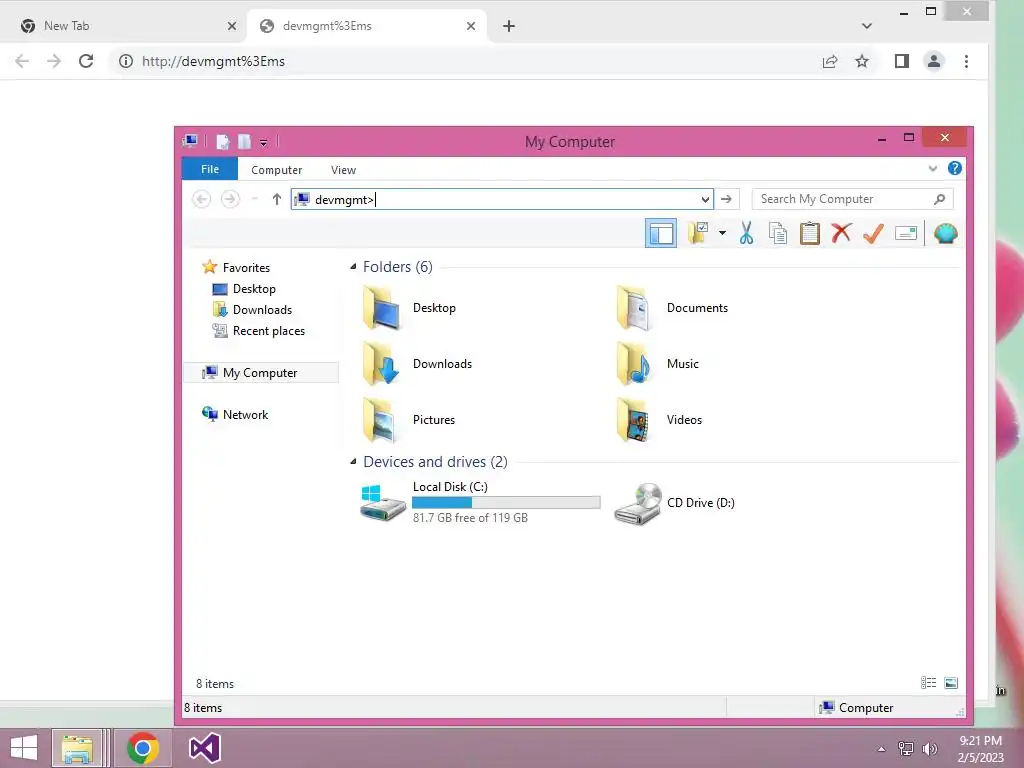
Task: Select the Videos folder icon
Action: click(634, 420)
